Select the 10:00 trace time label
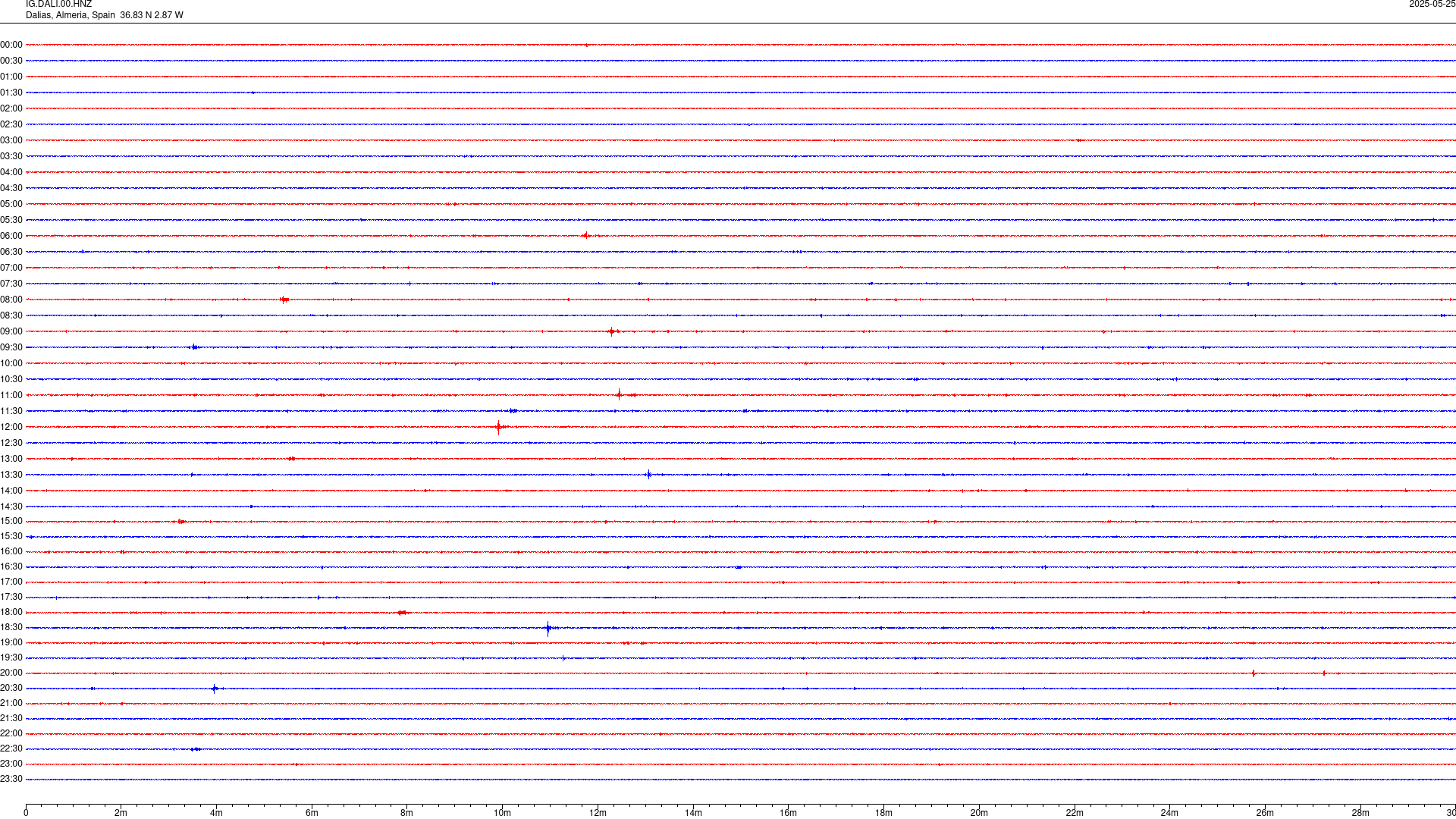 [x=11, y=363]
